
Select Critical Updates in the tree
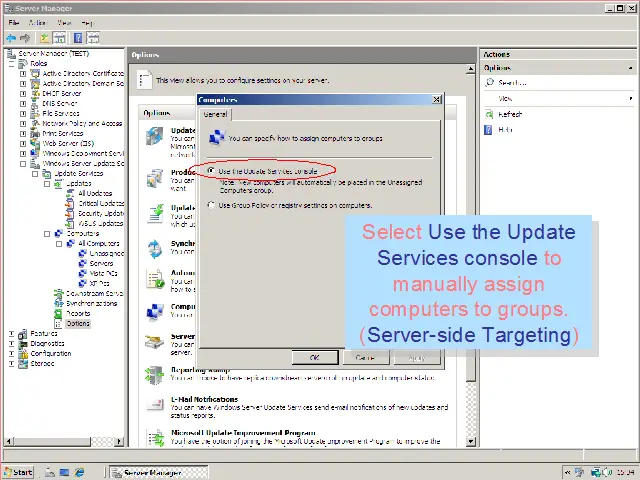[x=101, y=203]
